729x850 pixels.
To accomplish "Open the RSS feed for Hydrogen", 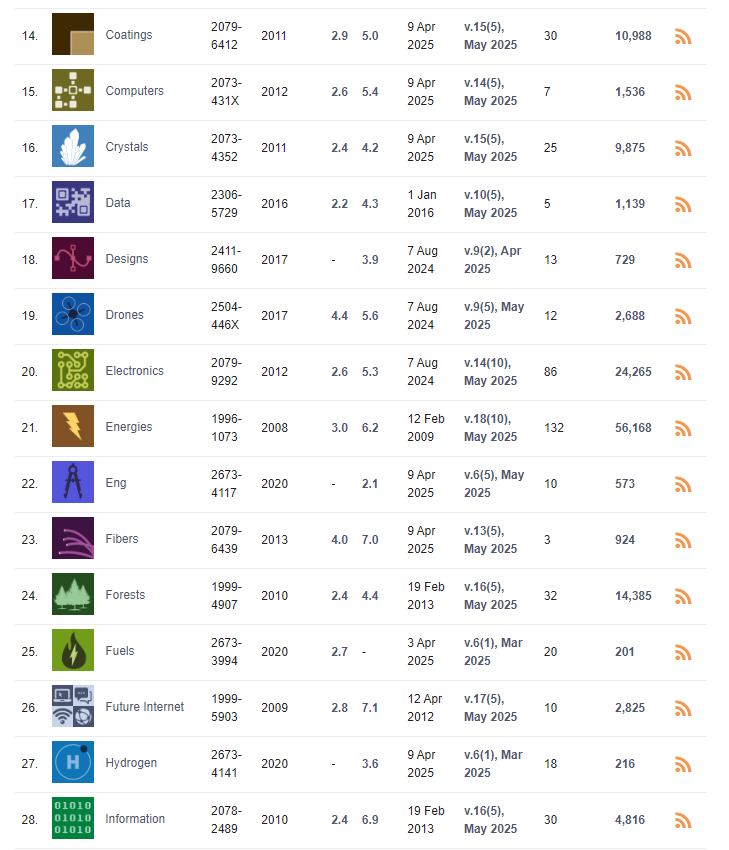I will 682,764.
